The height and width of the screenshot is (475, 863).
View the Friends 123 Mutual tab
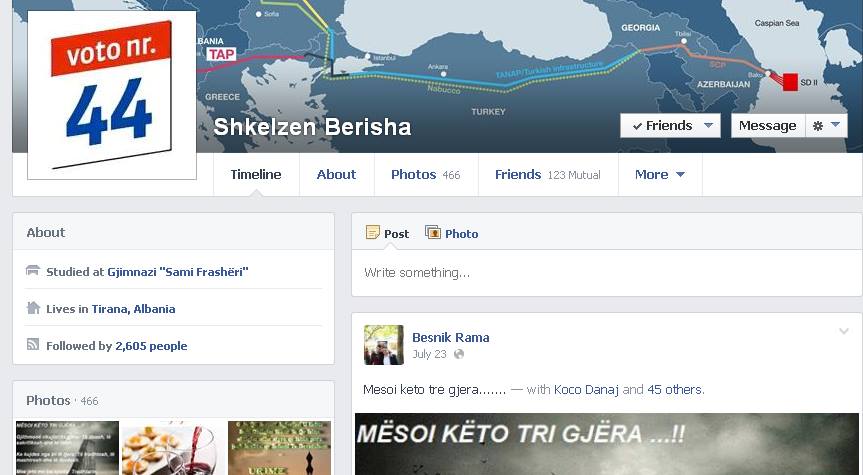pyautogui.click(x=547, y=174)
